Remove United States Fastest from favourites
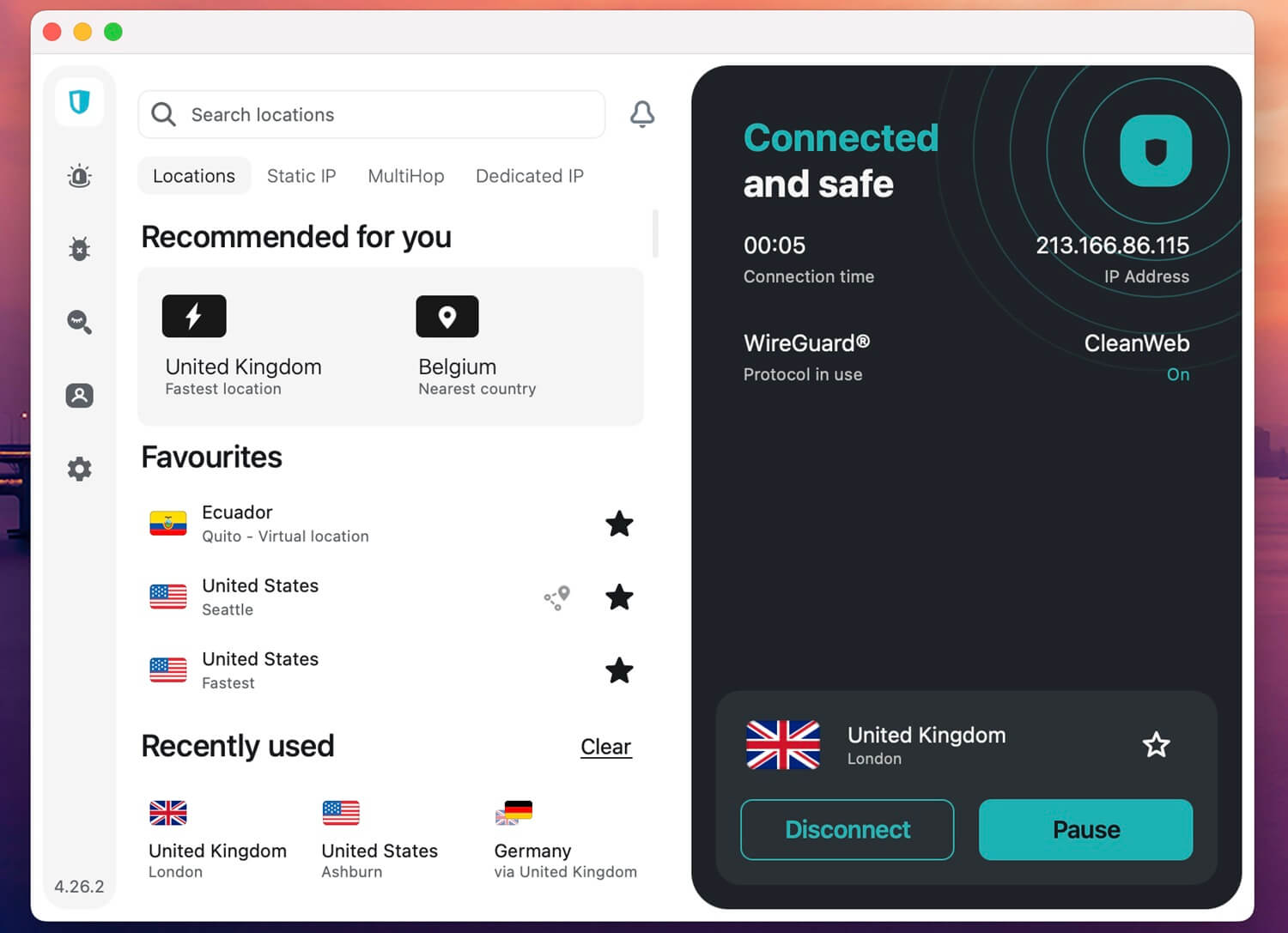The image size is (1288, 933). coord(619,670)
